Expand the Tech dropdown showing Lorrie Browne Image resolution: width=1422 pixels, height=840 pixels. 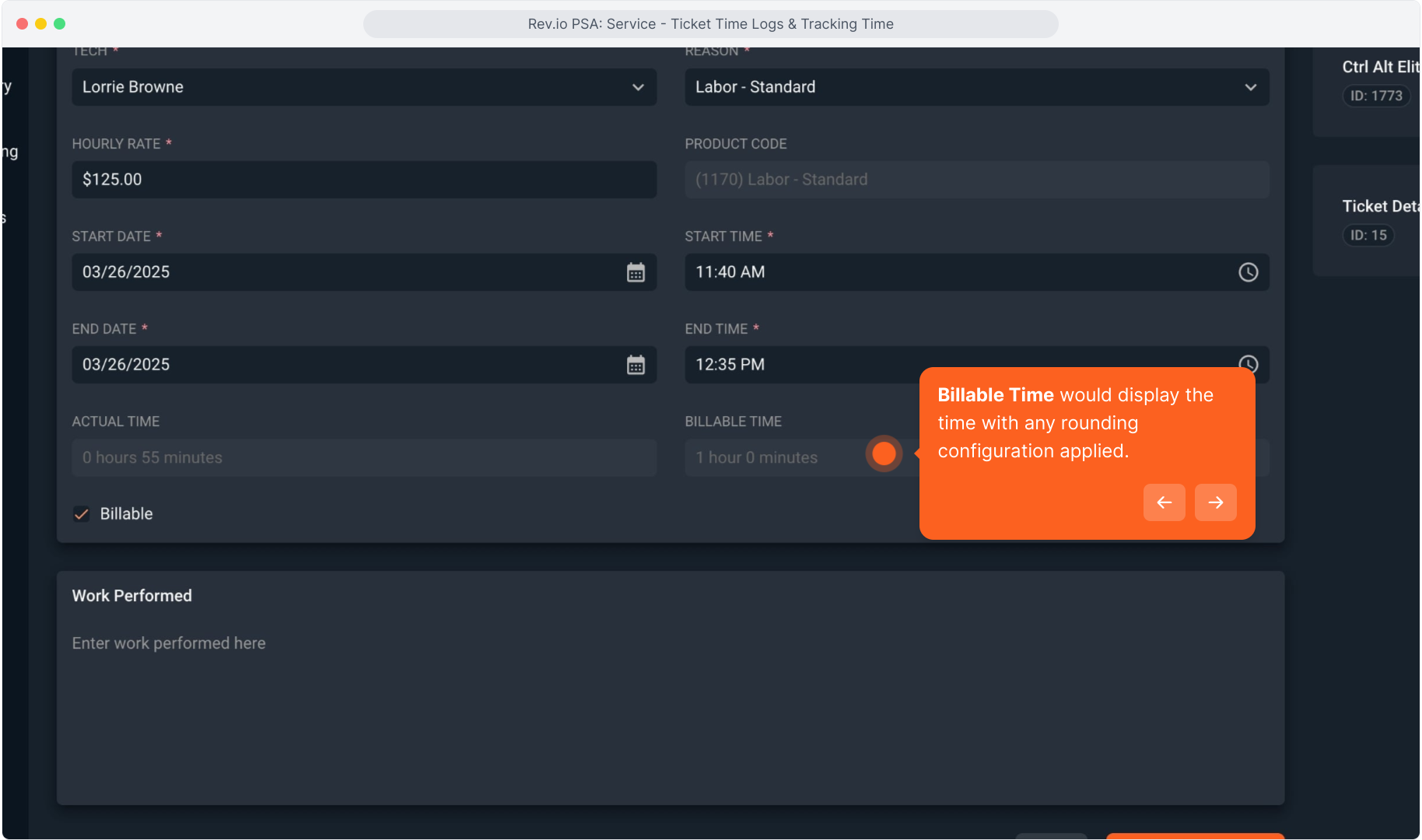pos(363,87)
